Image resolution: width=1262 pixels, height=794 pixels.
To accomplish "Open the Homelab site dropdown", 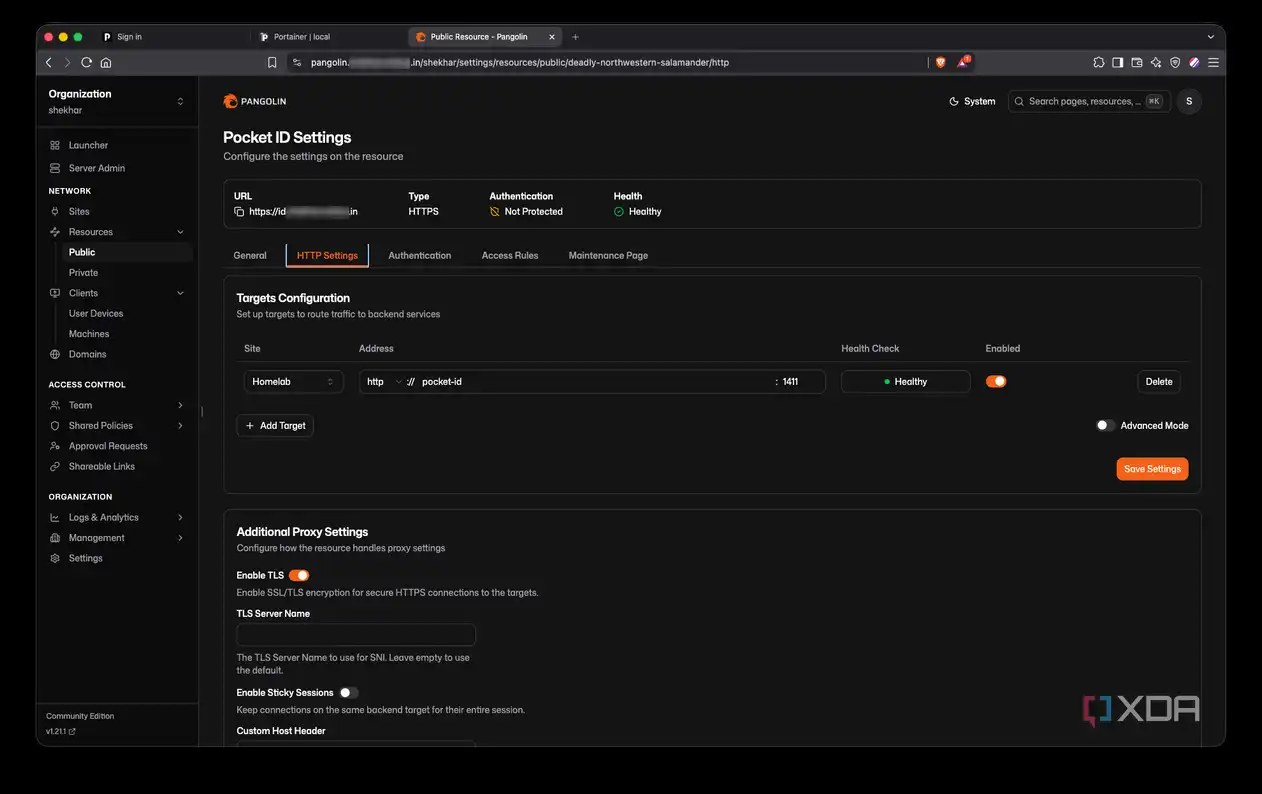I will (294, 381).
